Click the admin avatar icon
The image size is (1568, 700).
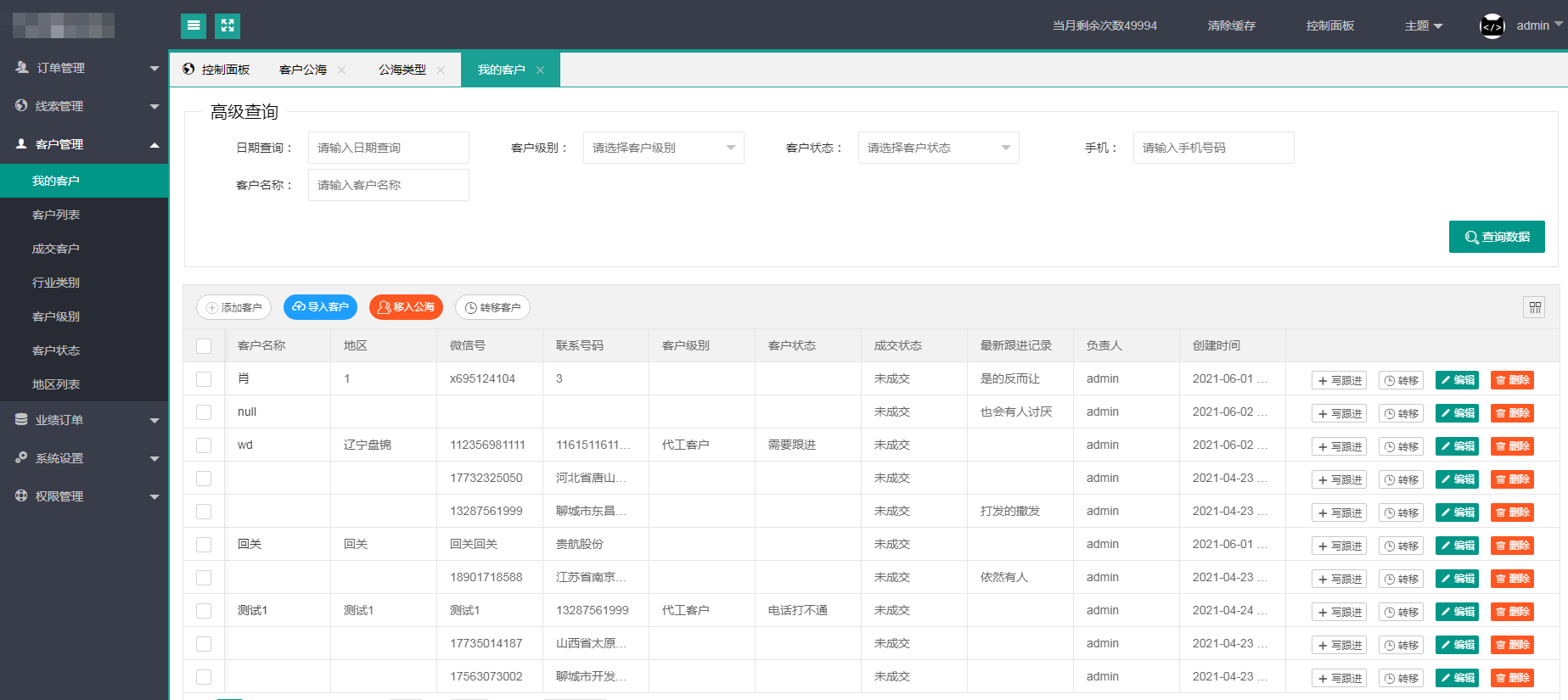pyautogui.click(x=1492, y=26)
